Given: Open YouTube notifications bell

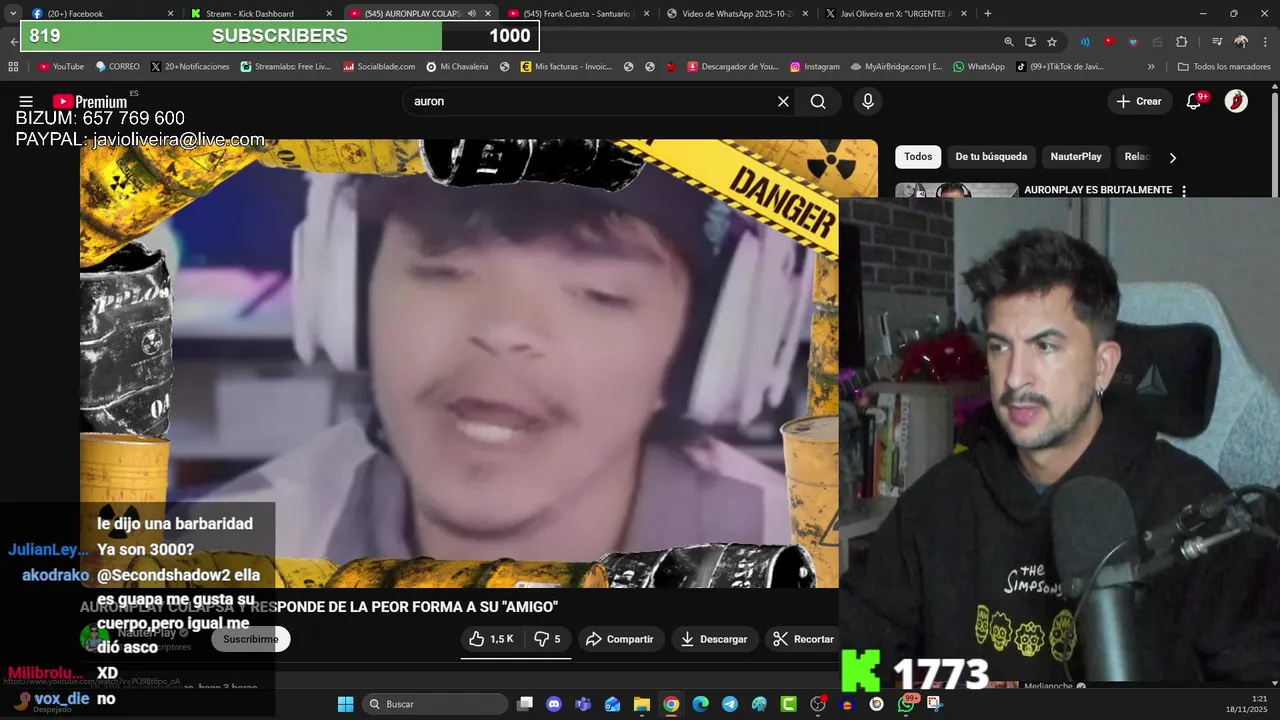Looking at the screenshot, I should 1194,101.
